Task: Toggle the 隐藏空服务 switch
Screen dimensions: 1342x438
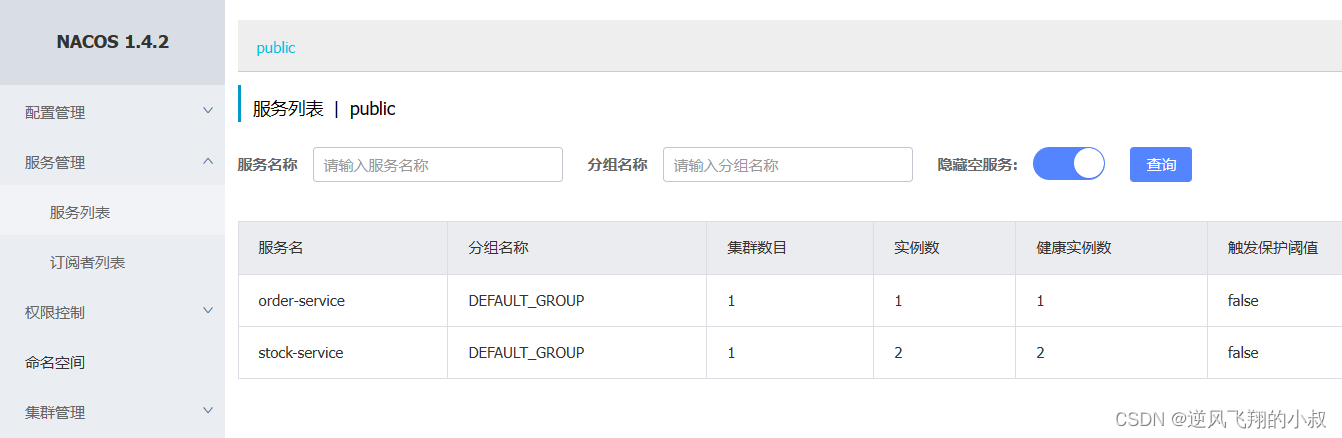Action: coord(1068,164)
